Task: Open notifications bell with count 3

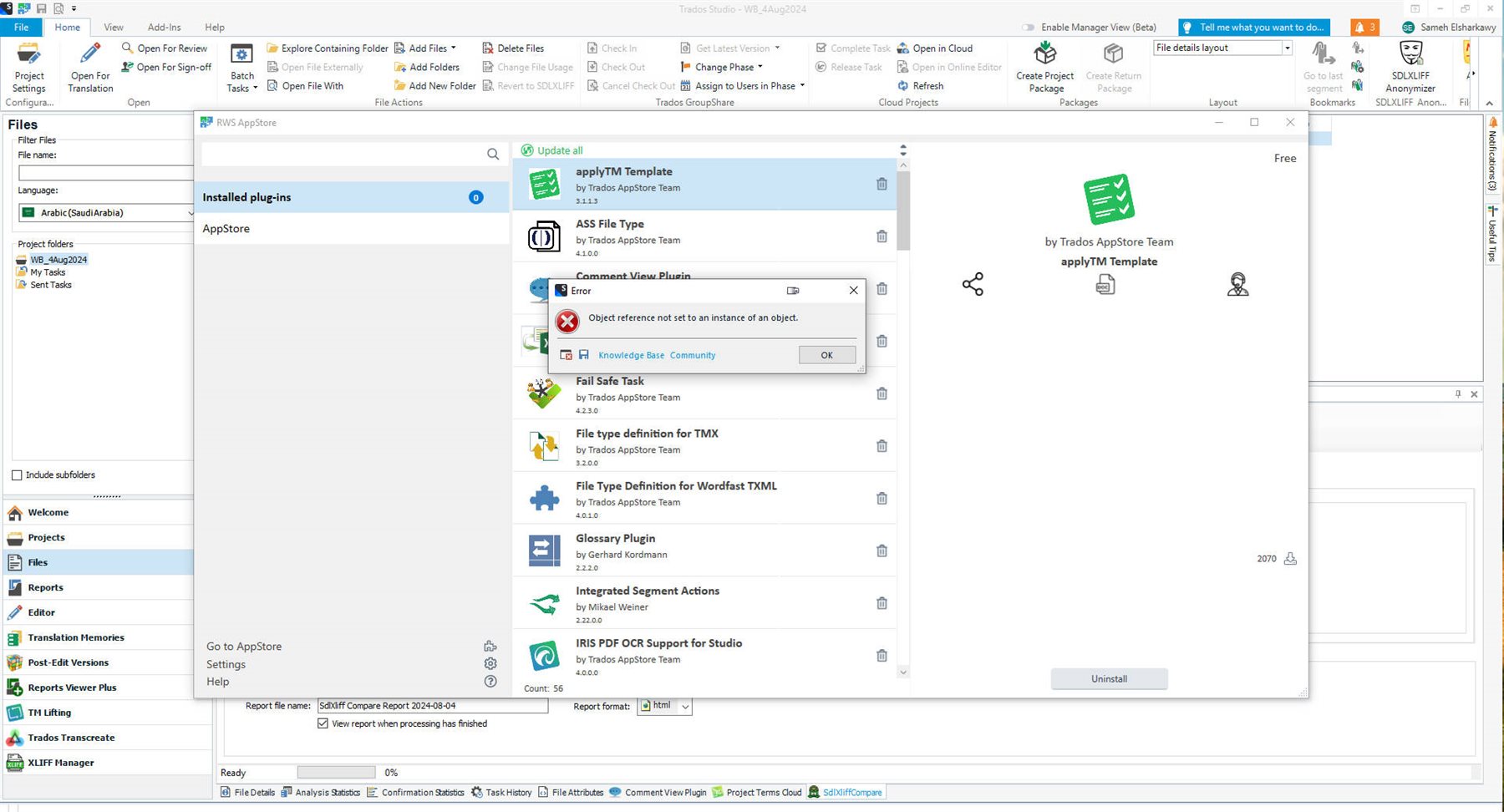Action: tap(1364, 28)
